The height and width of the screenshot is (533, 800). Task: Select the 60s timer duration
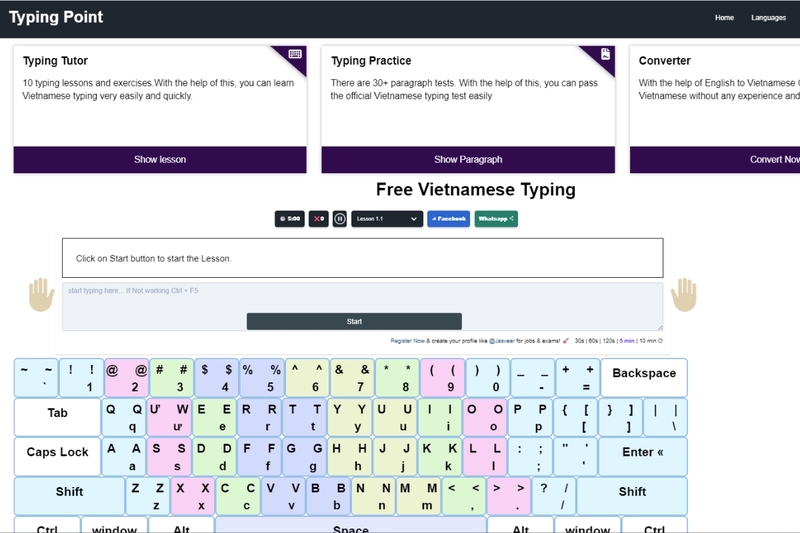point(593,341)
